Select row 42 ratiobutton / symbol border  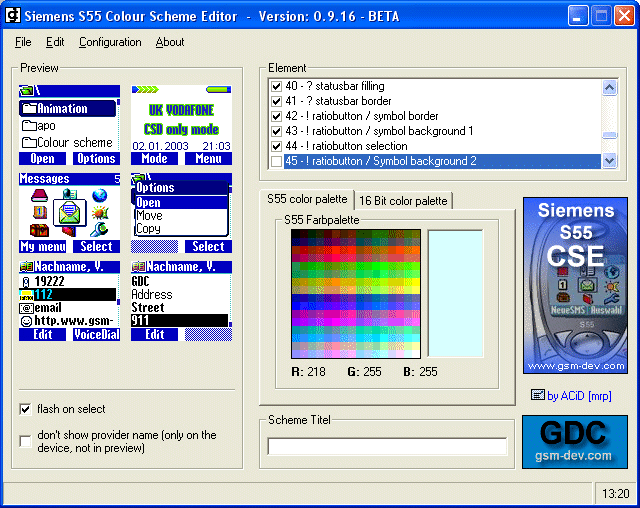click(x=362, y=116)
